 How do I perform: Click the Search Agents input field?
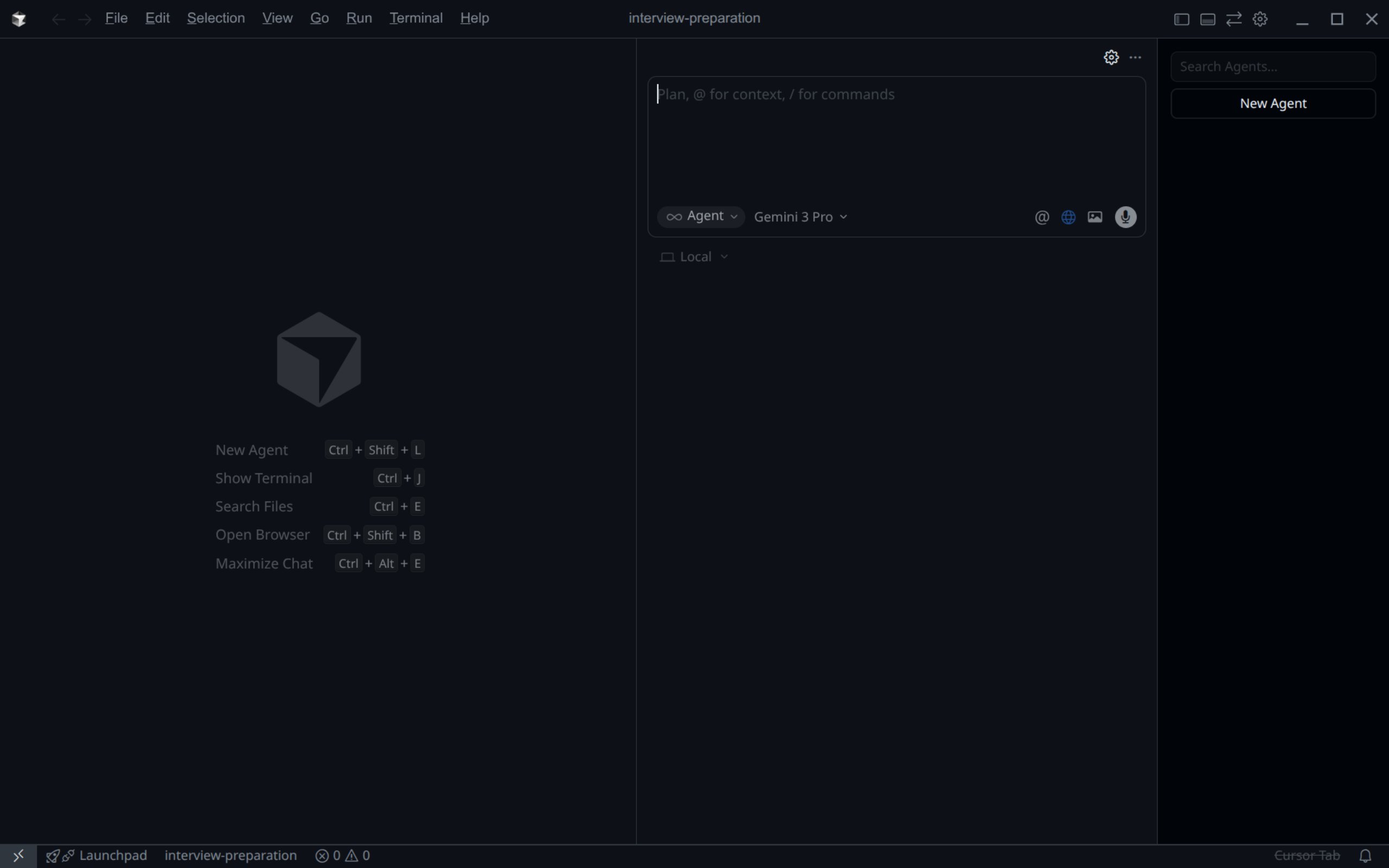point(1272,66)
